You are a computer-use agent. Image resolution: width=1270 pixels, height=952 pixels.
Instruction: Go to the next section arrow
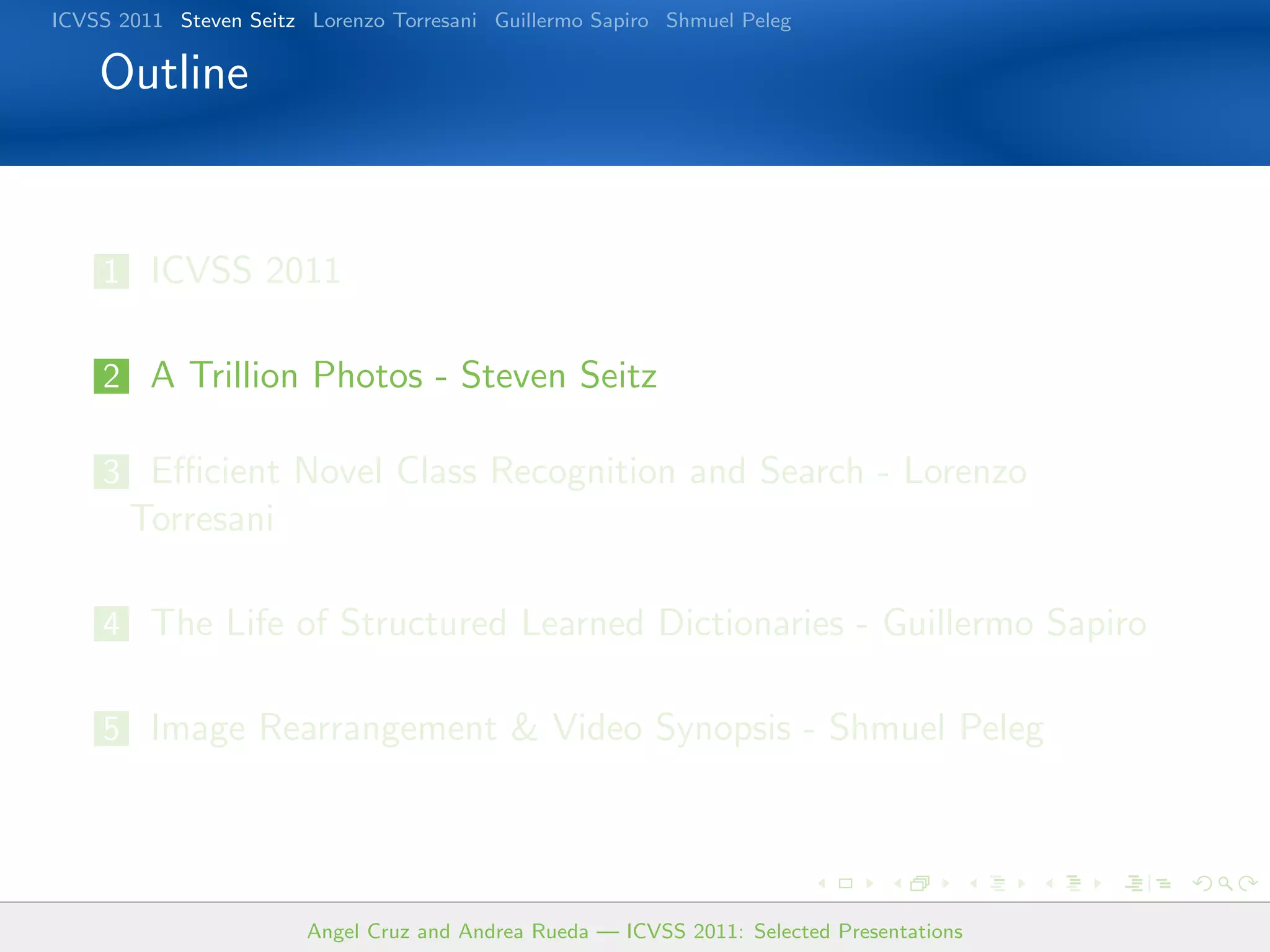click(1097, 884)
